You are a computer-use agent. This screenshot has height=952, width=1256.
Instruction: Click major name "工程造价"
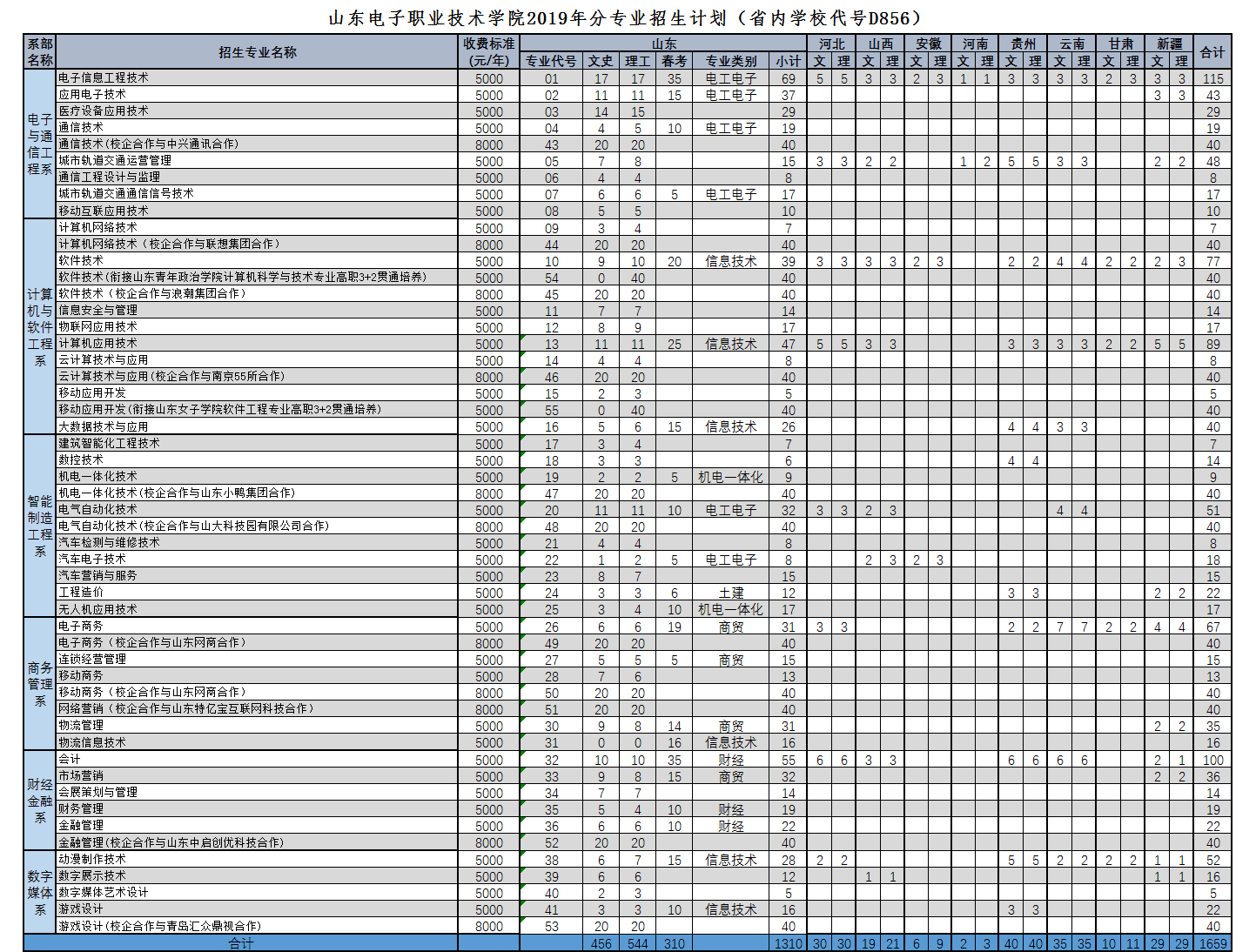coord(81,592)
